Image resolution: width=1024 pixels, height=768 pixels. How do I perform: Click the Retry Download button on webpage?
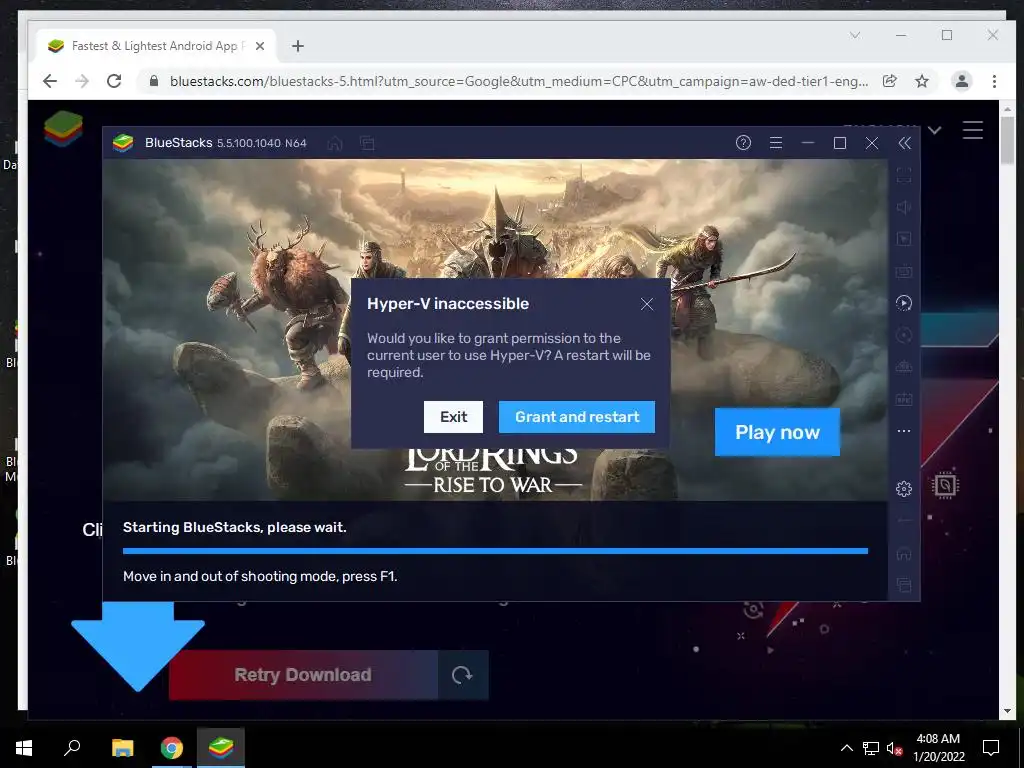[303, 675]
